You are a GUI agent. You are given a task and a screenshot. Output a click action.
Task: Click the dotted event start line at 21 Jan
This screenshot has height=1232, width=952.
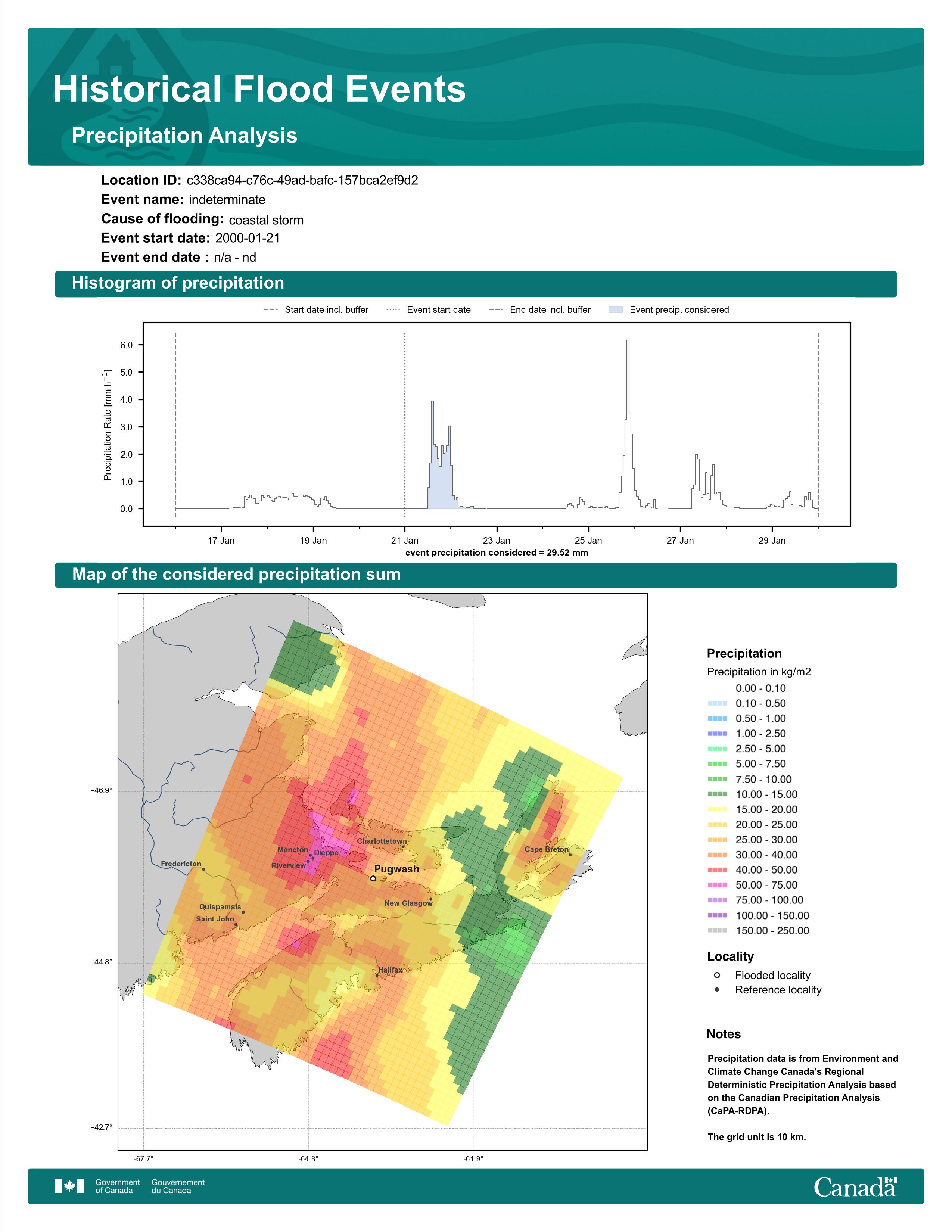405,424
